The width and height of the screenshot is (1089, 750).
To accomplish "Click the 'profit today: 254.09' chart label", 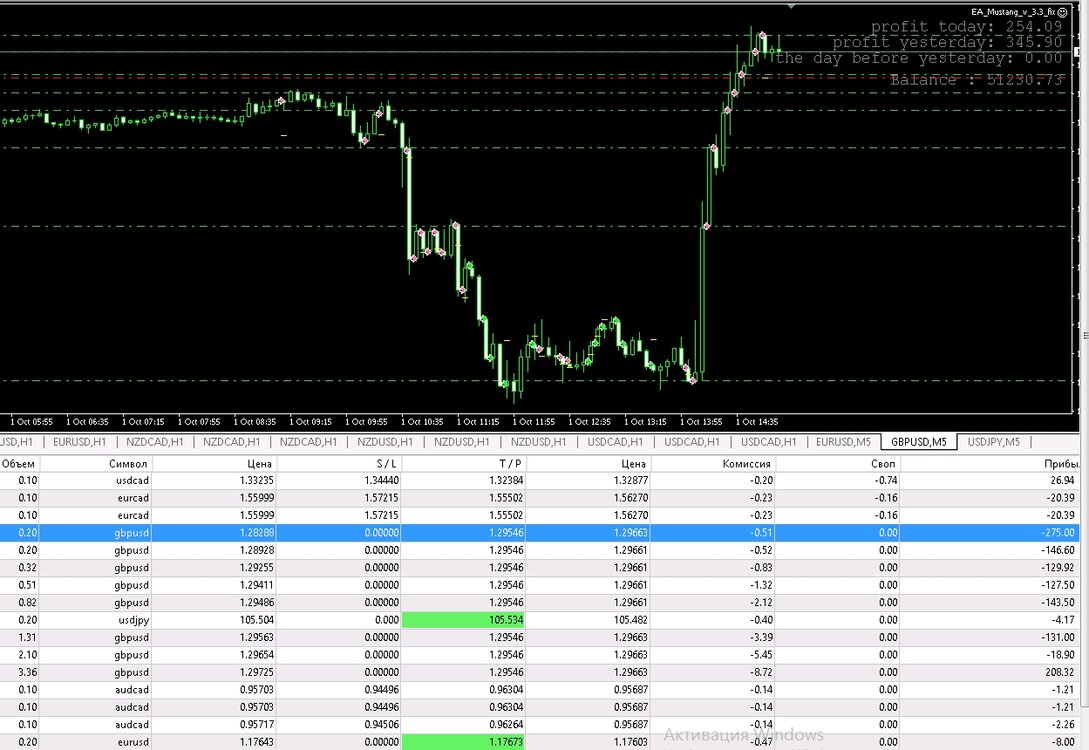I will [x=966, y=26].
